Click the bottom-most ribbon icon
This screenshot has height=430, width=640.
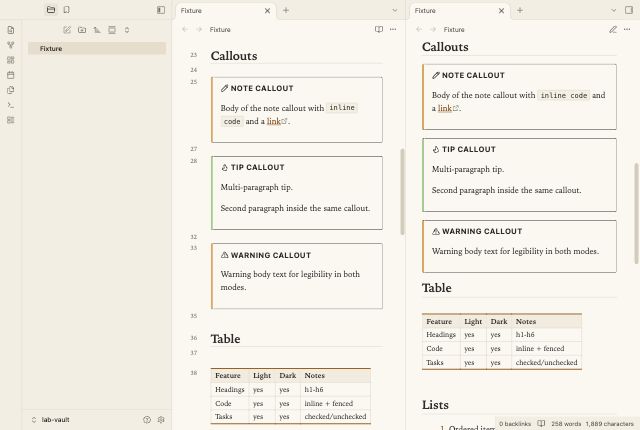(x=11, y=120)
